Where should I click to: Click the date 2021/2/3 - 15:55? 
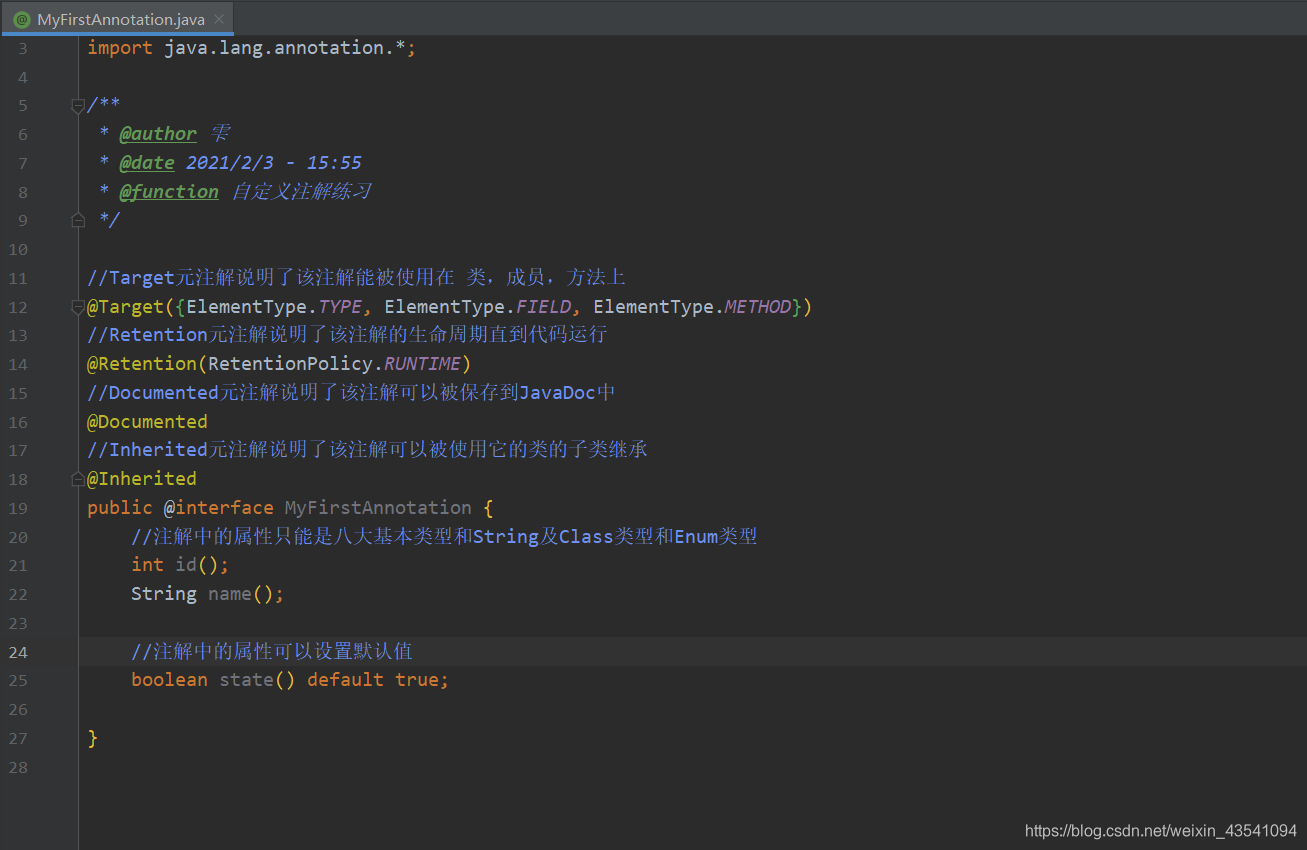[x=274, y=163]
